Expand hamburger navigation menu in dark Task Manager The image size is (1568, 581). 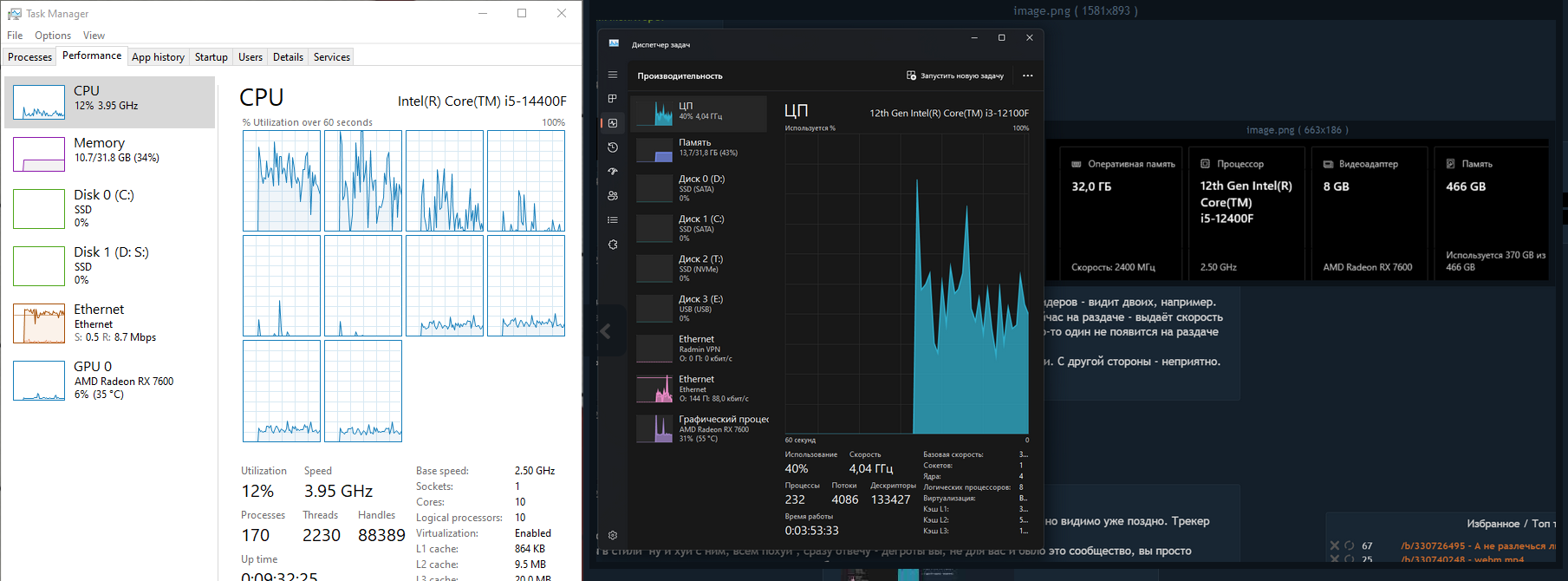click(612, 75)
